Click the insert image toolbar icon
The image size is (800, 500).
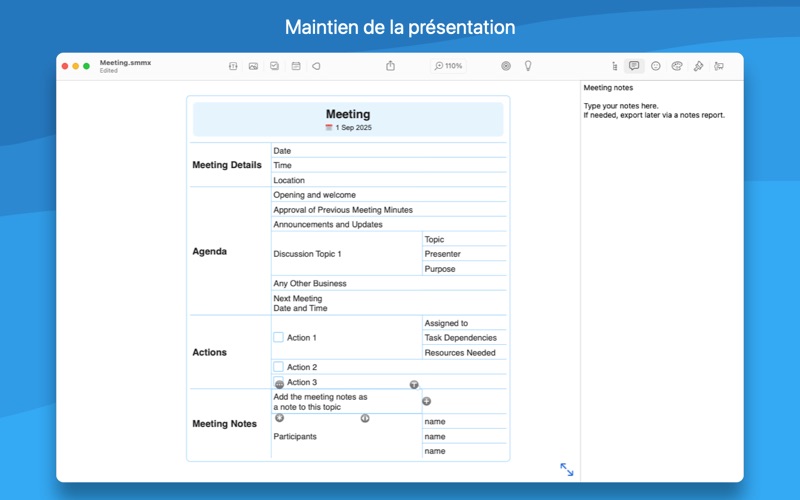pos(253,66)
